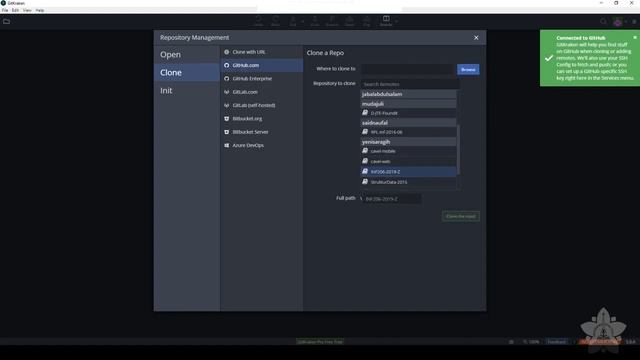Click the Pop toolbar icon
Viewport: 640px width, 360px height.
(367, 21)
